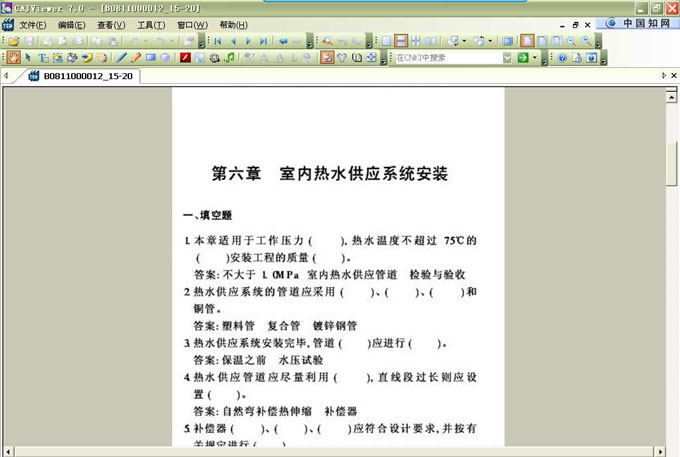Pick the rectangle annotation tool
The image size is (680, 457).
151,58
